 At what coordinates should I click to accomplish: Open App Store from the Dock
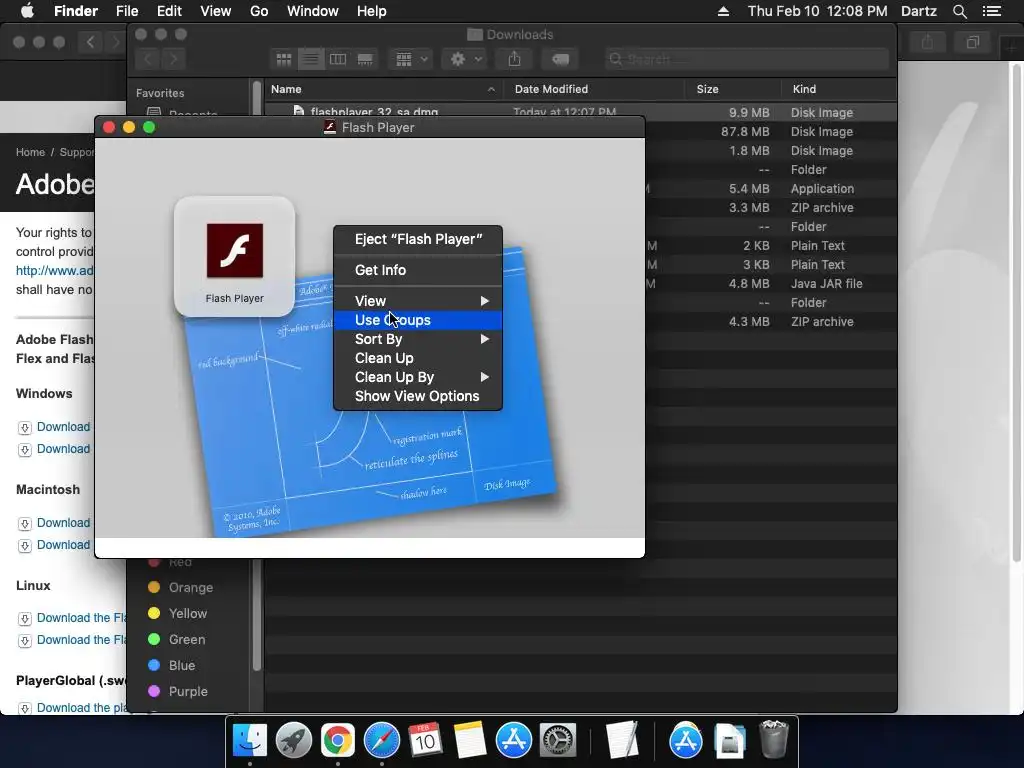pyautogui.click(x=513, y=741)
